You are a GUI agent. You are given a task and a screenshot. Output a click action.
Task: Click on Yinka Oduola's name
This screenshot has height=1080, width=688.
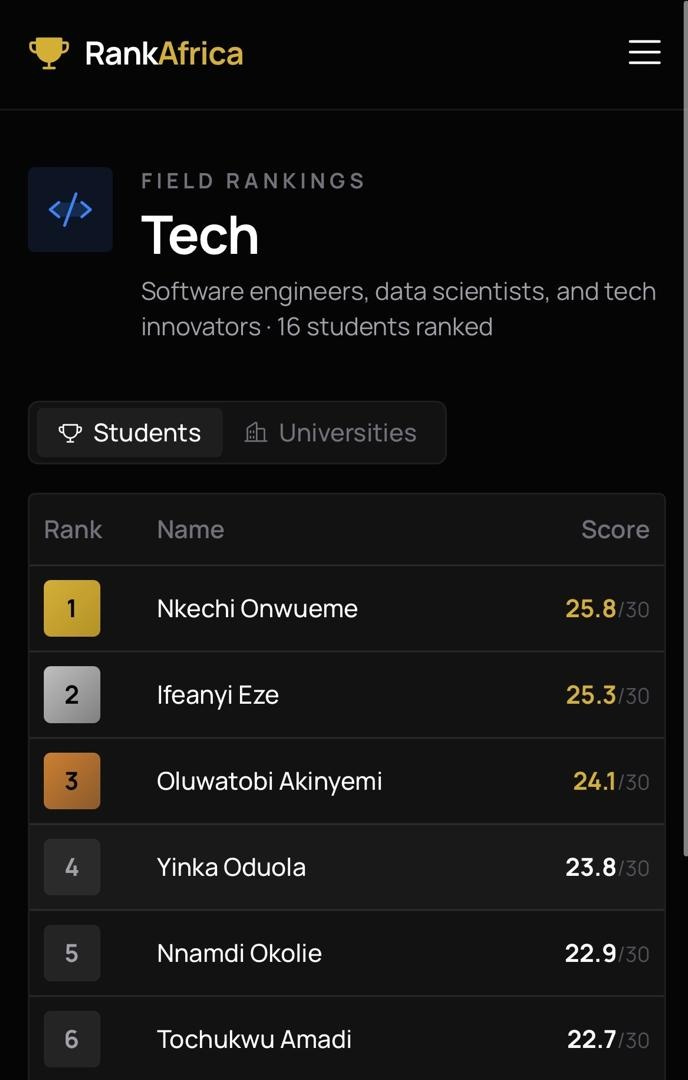231,867
